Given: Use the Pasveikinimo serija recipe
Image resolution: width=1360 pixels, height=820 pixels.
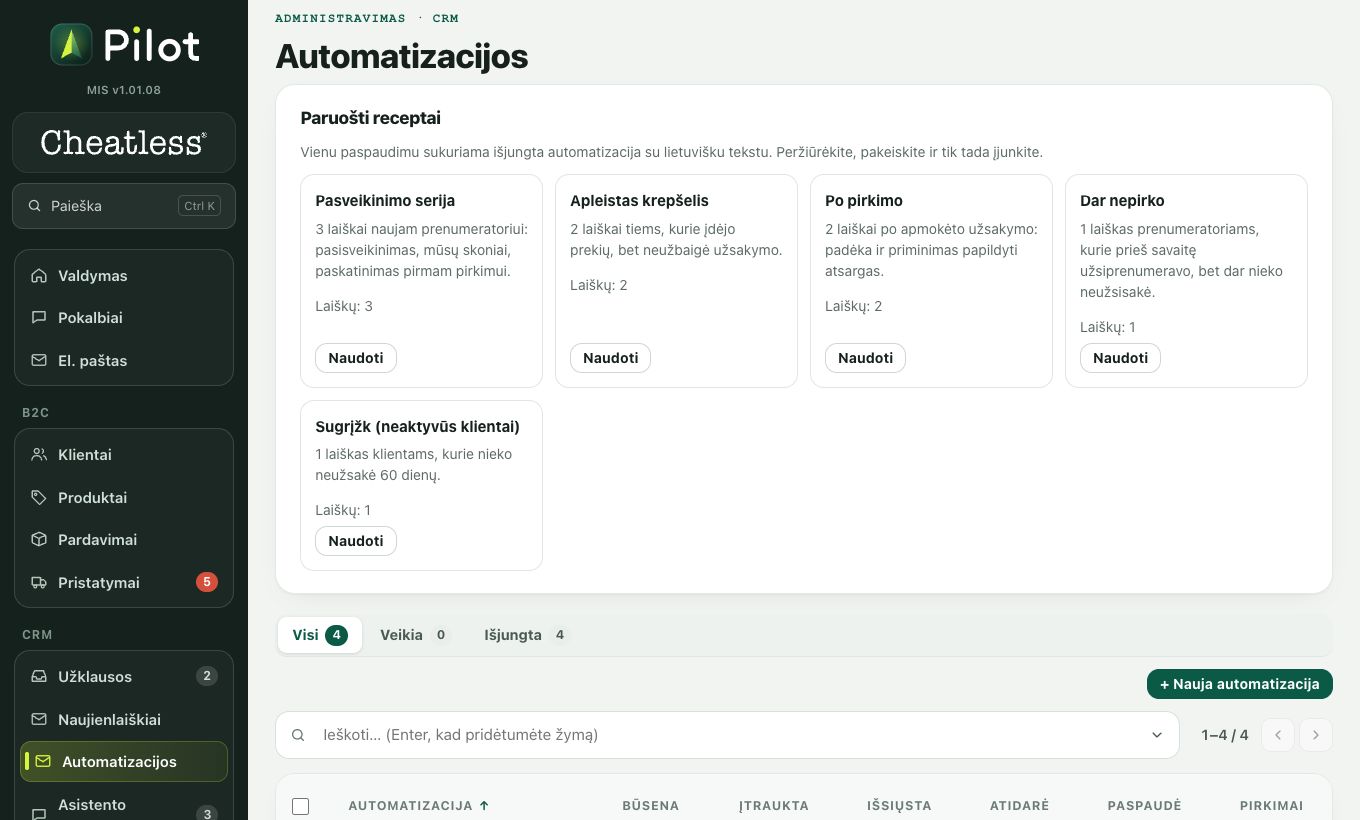Looking at the screenshot, I should click(x=356, y=358).
